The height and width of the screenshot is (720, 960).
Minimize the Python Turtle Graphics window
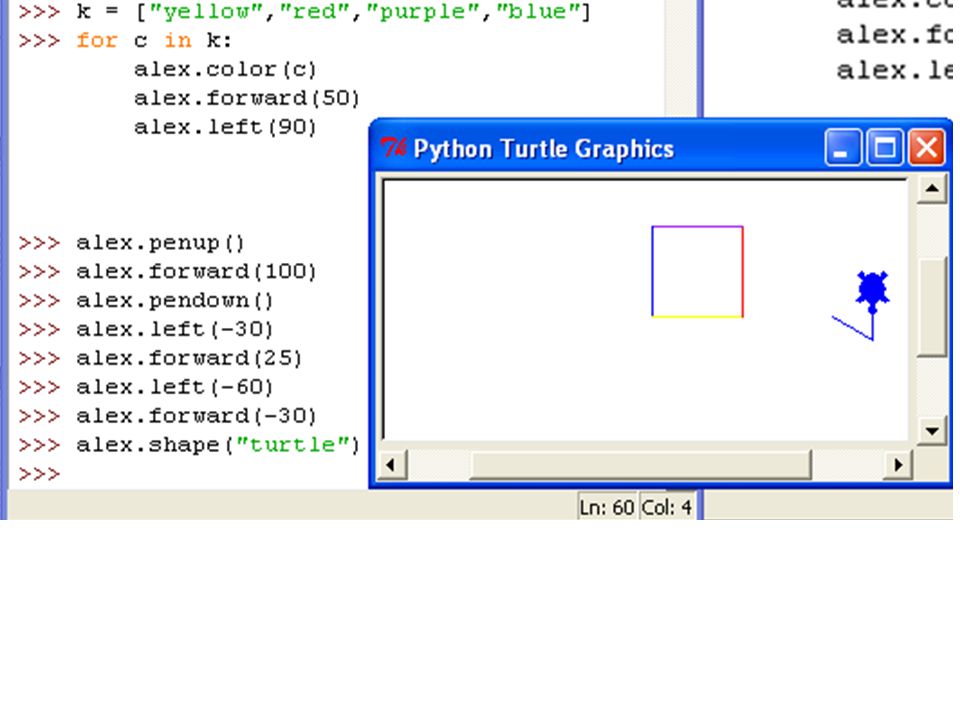point(842,147)
